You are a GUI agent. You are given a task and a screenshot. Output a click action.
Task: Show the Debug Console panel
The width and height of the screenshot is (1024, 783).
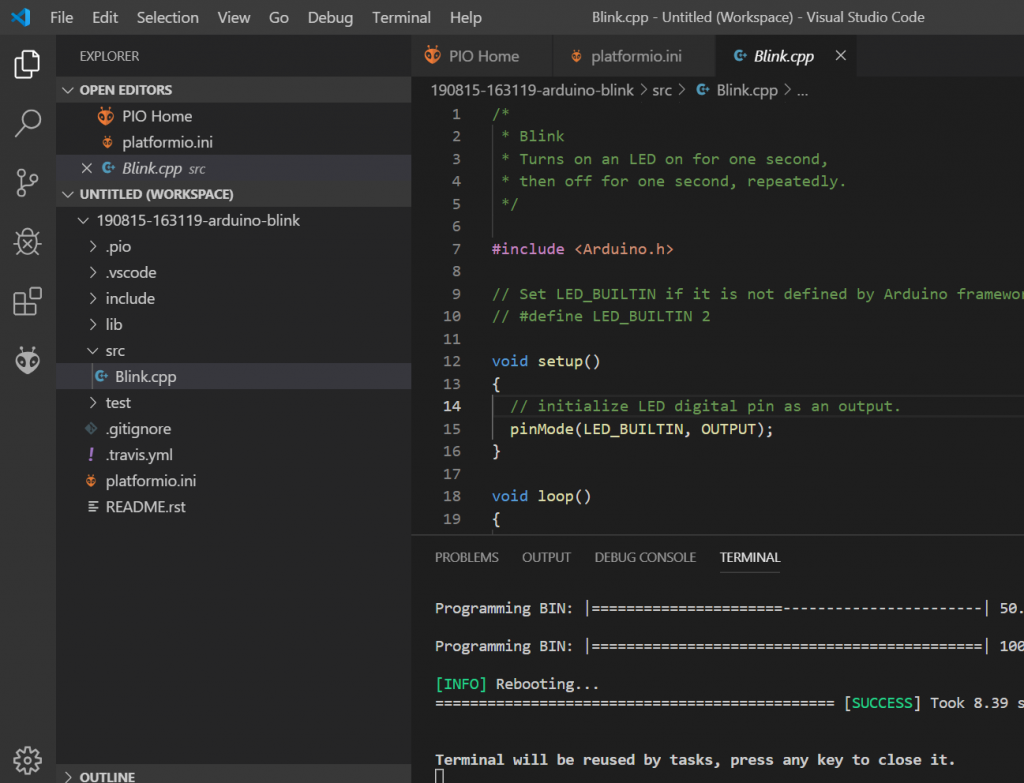pyautogui.click(x=645, y=557)
